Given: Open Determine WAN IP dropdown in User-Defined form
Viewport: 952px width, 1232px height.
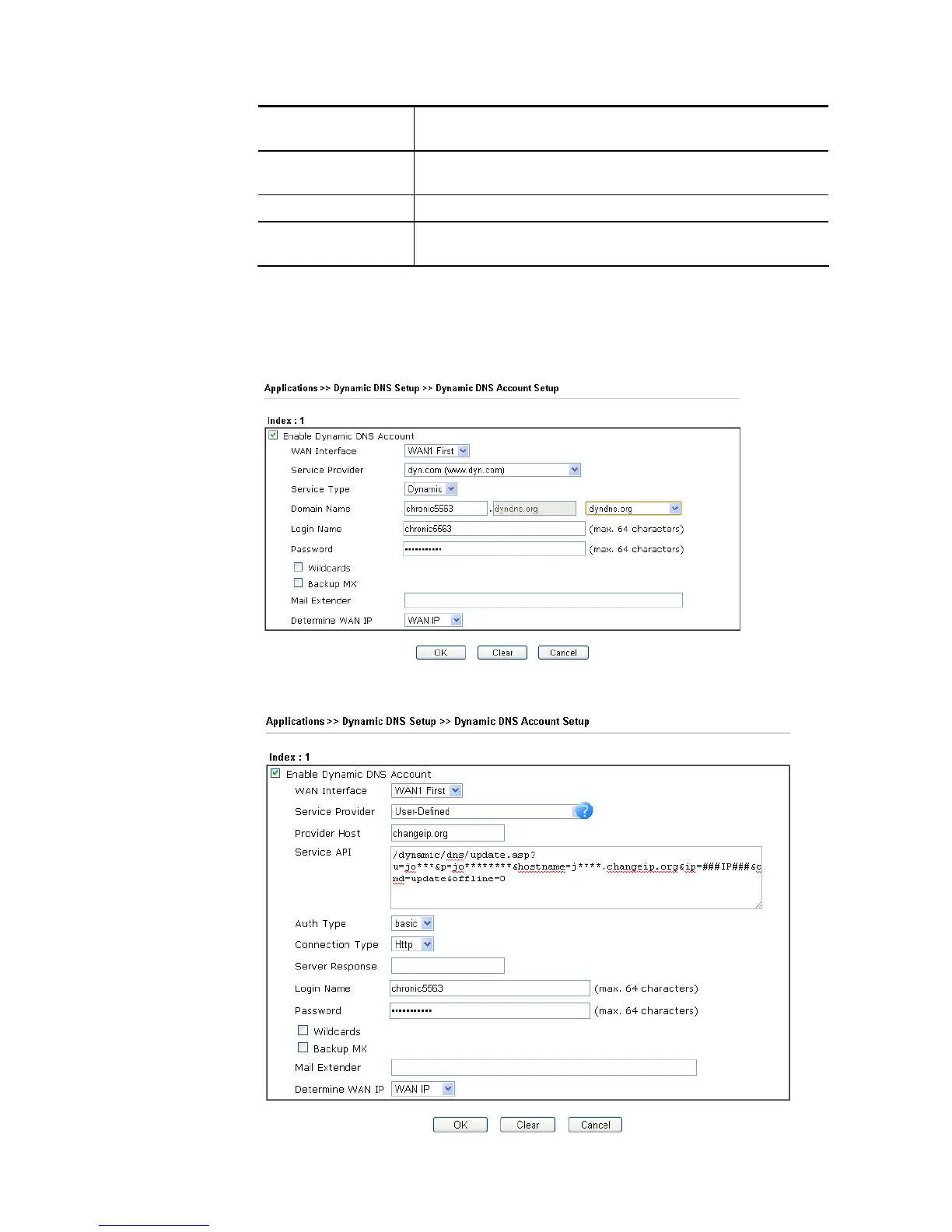Looking at the screenshot, I should (x=423, y=1089).
